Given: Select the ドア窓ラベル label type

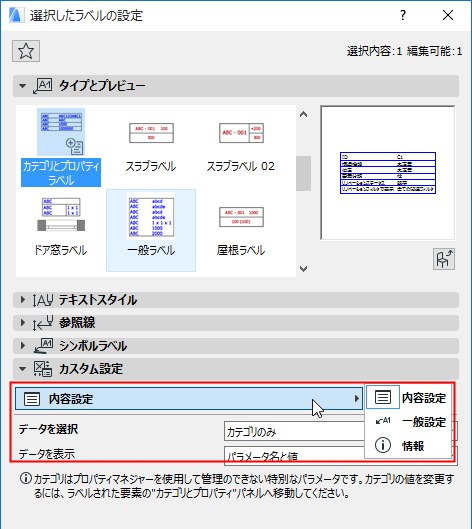Looking at the screenshot, I should (x=61, y=227).
